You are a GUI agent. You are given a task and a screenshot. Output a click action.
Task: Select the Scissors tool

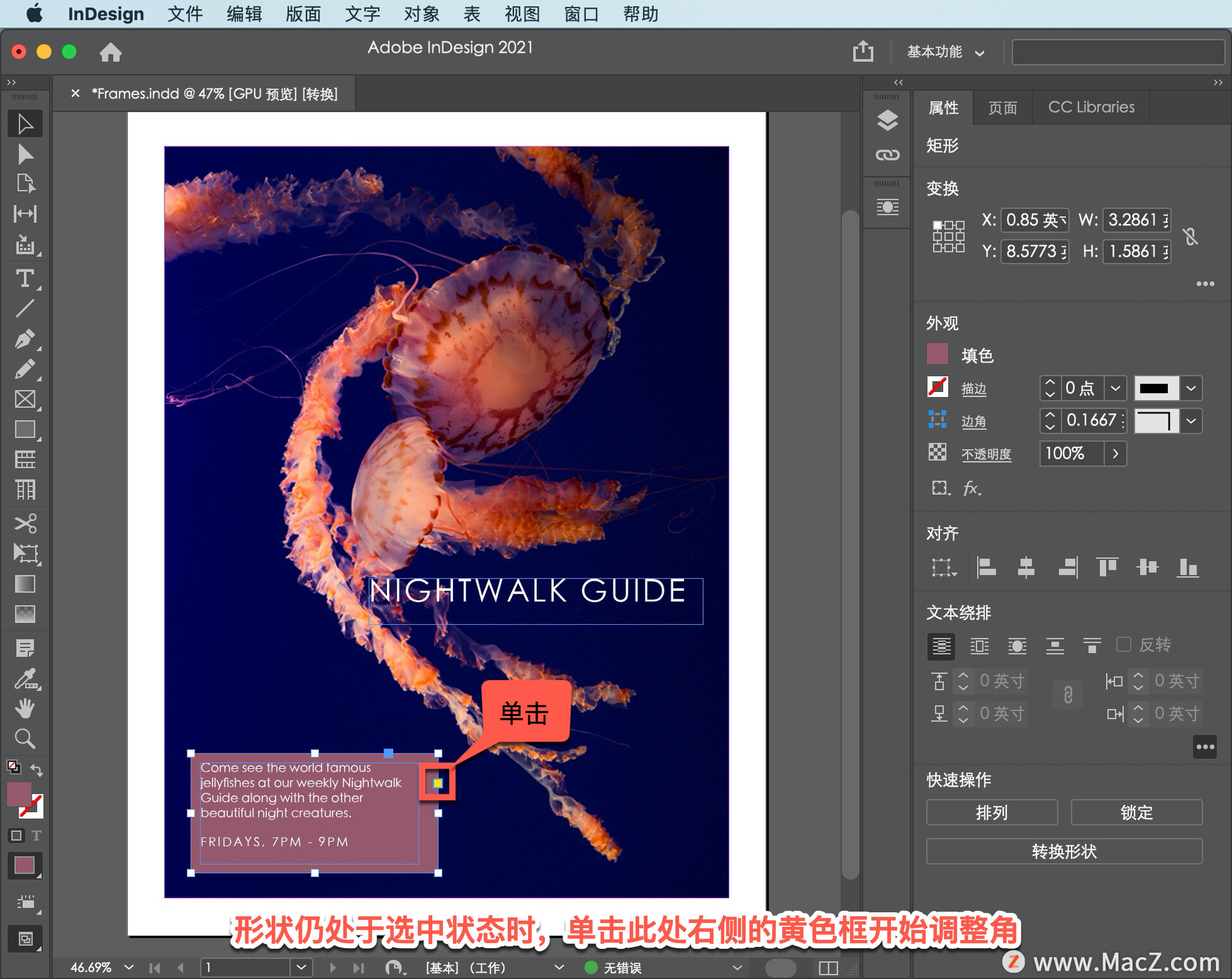(x=25, y=524)
